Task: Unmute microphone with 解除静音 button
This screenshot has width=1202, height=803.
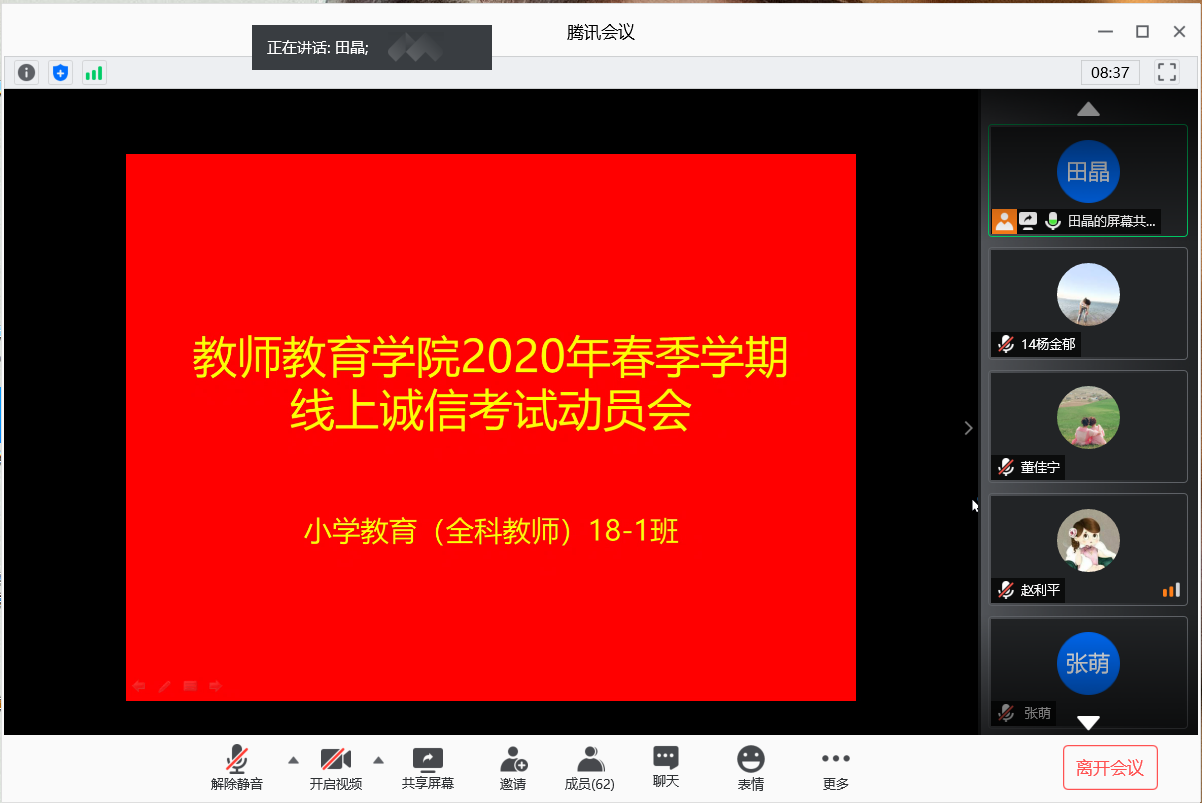Action: click(237, 768)
